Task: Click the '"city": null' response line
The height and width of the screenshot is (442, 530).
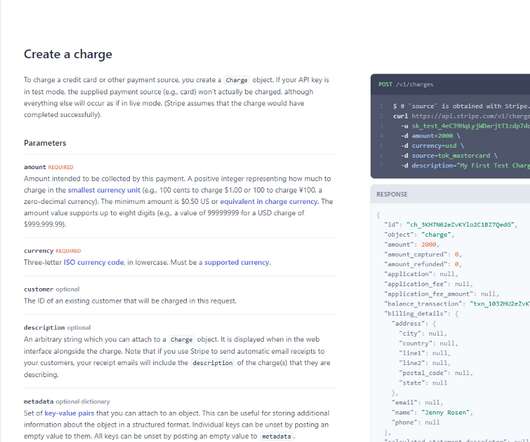Action: pyautogui.click(x=423, y=333)
